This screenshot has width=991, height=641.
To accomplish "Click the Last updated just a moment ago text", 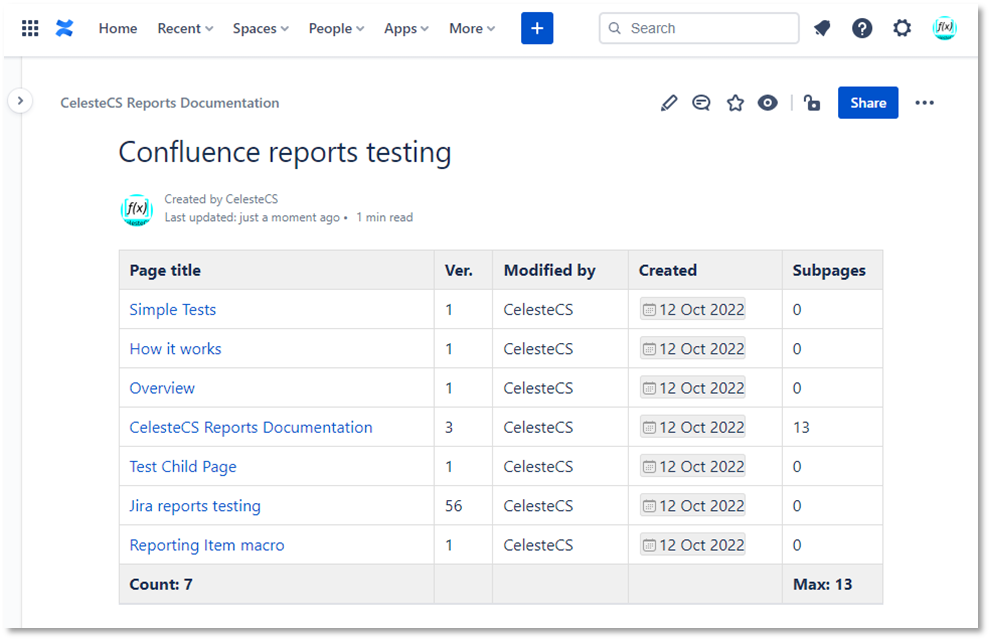I will (x=252, y=217).
